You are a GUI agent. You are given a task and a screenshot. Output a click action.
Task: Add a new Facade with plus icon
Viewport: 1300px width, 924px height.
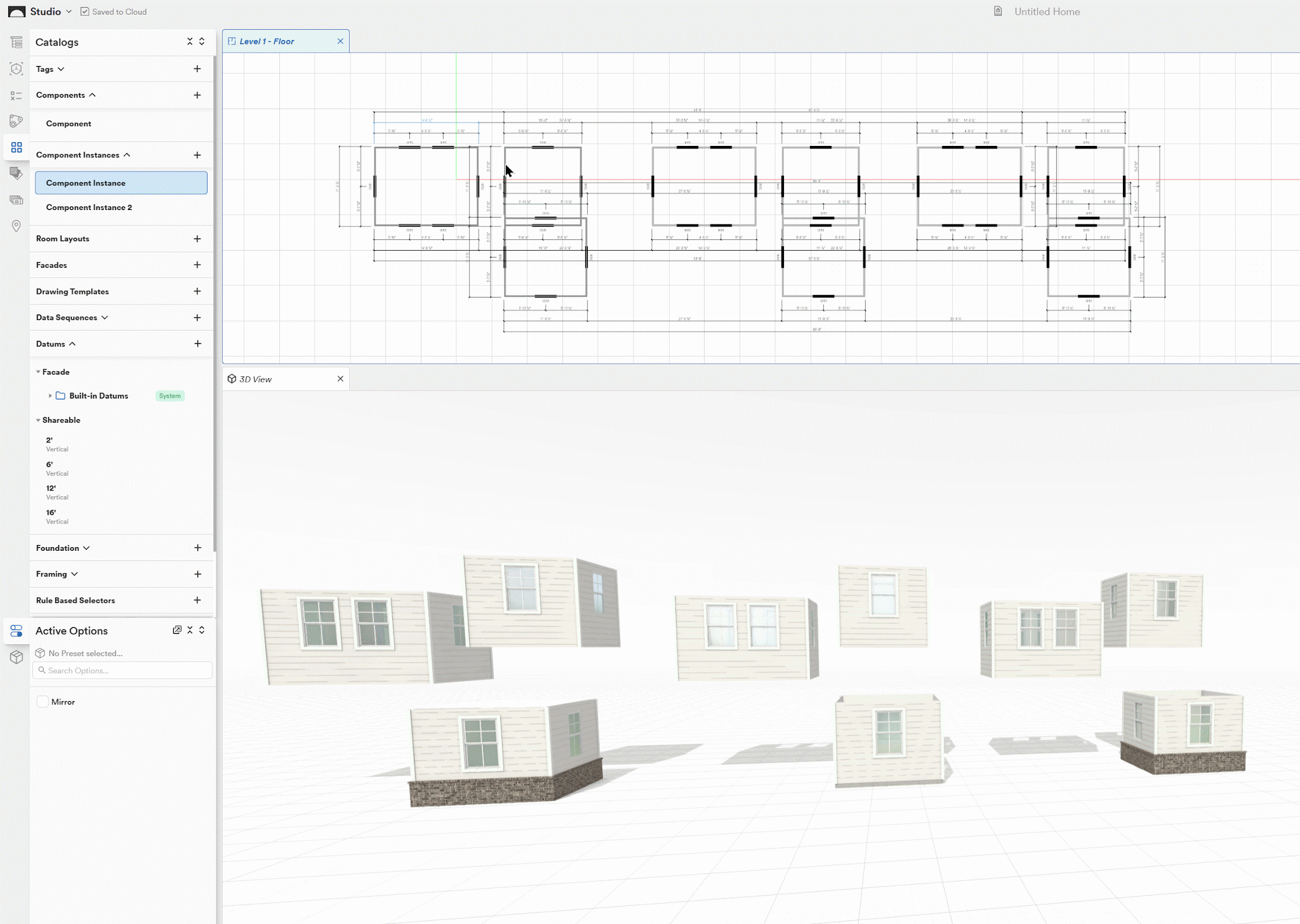pos(197,265)
